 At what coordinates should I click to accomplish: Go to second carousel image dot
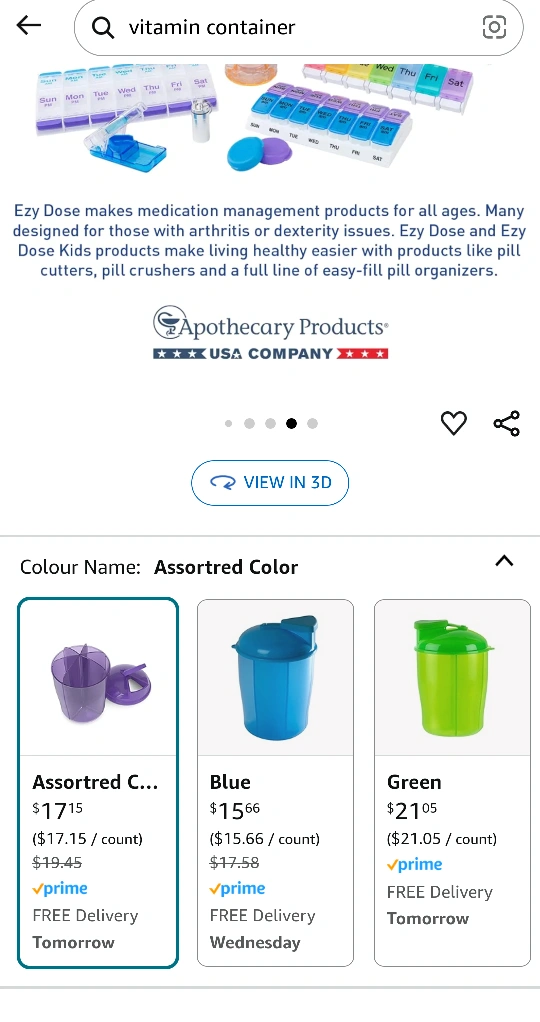[249, 424]
